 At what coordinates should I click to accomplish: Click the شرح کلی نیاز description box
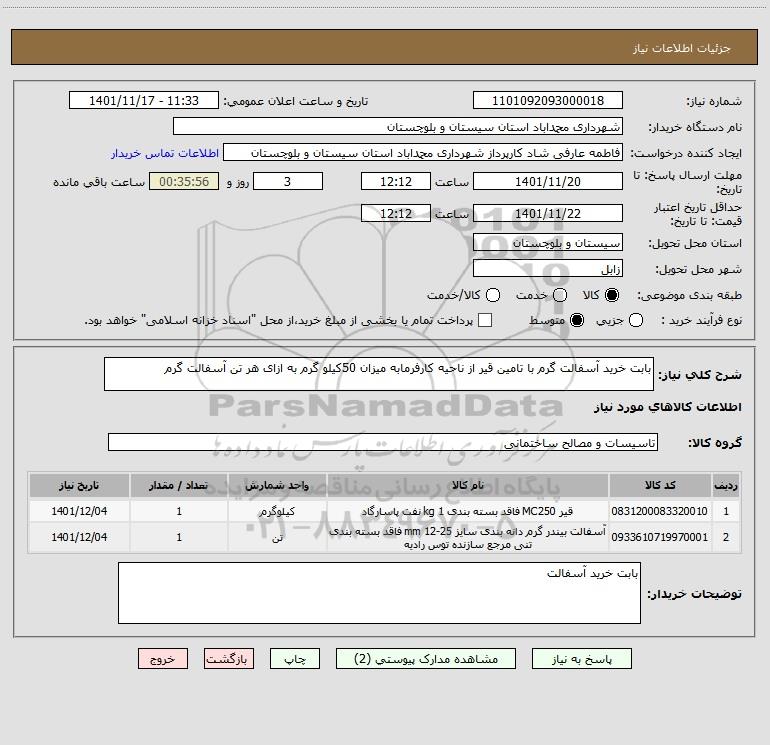tap(379, 374)
